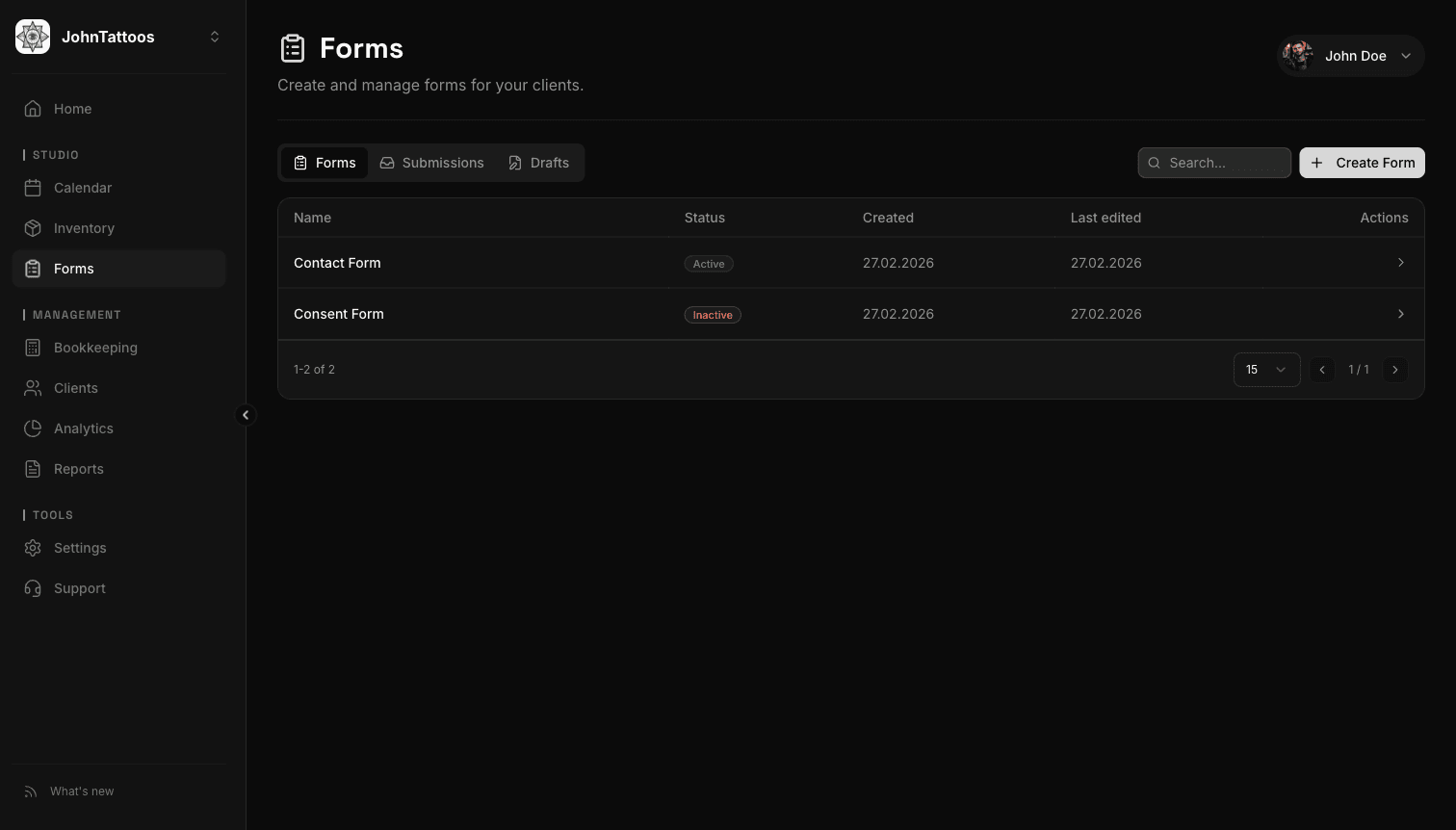Open the Consent Form row chevron
The image size is (1456, 830).
1400,314
